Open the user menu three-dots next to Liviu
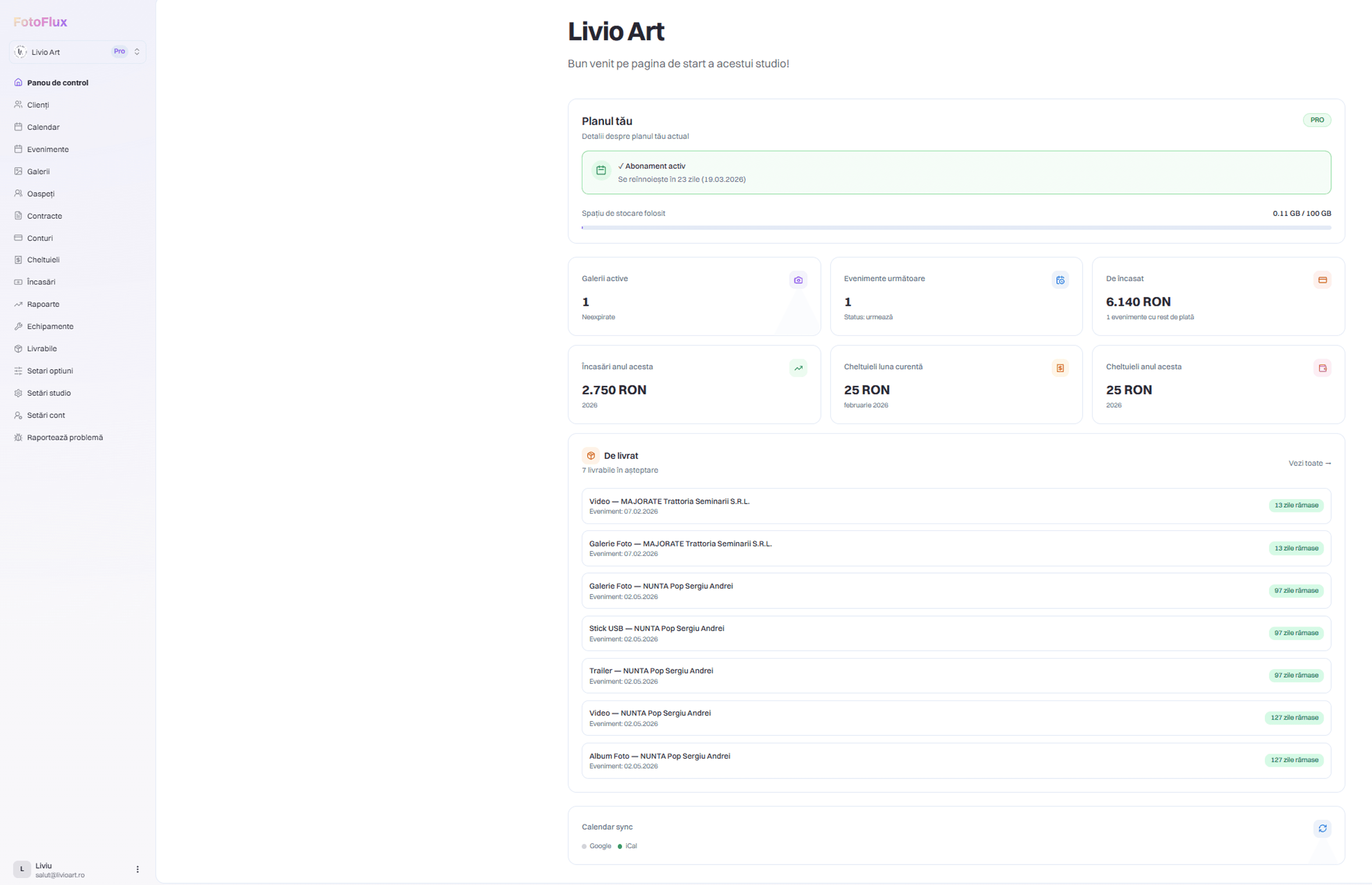 (x=137, y=869)
